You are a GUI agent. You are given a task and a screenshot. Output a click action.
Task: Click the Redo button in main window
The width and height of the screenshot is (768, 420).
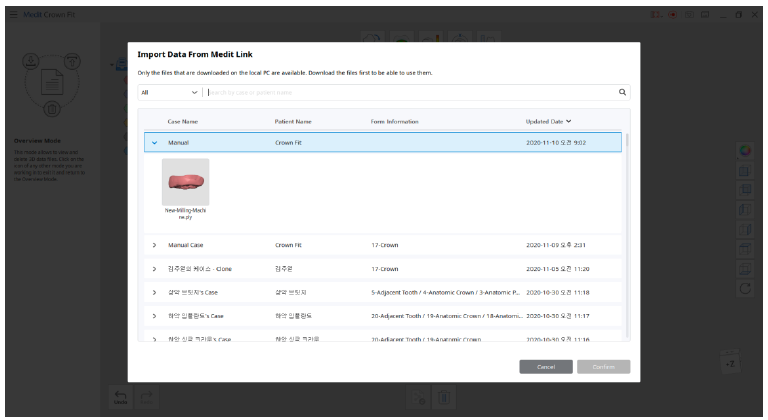(146, 397)
